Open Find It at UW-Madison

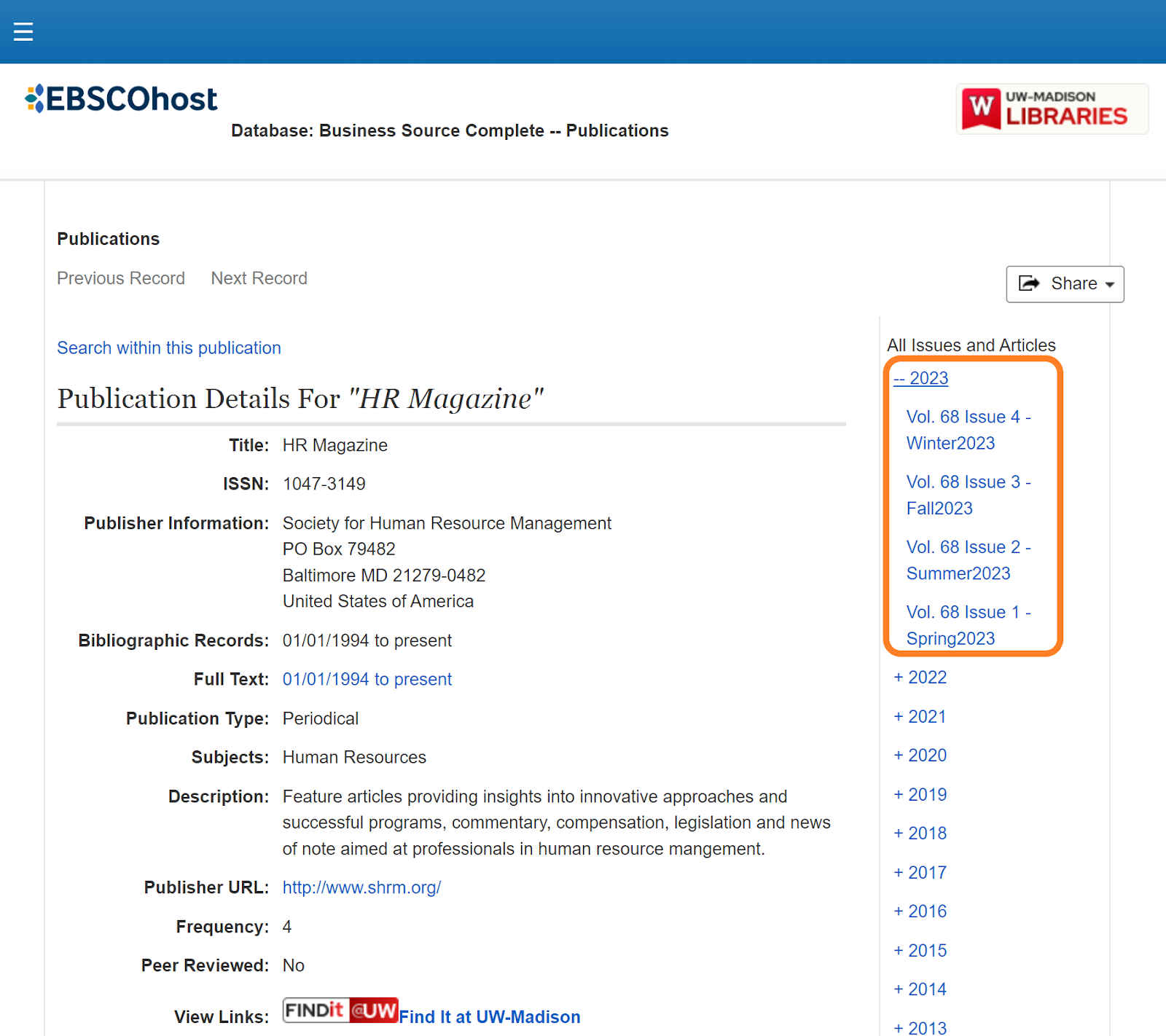(490, 1016)
